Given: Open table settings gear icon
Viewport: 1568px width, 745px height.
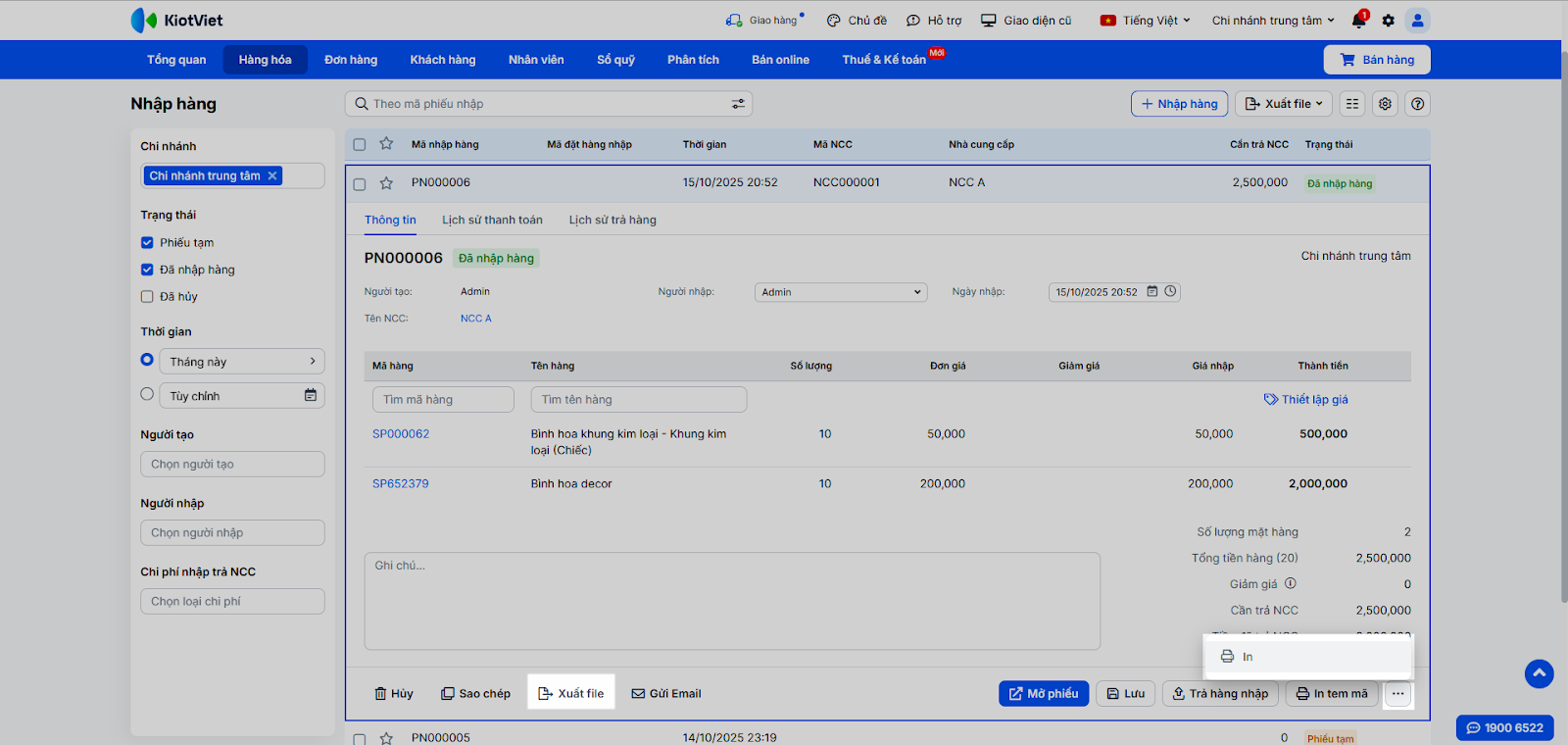Looking at the screenshot, I should pos(1385,104).
